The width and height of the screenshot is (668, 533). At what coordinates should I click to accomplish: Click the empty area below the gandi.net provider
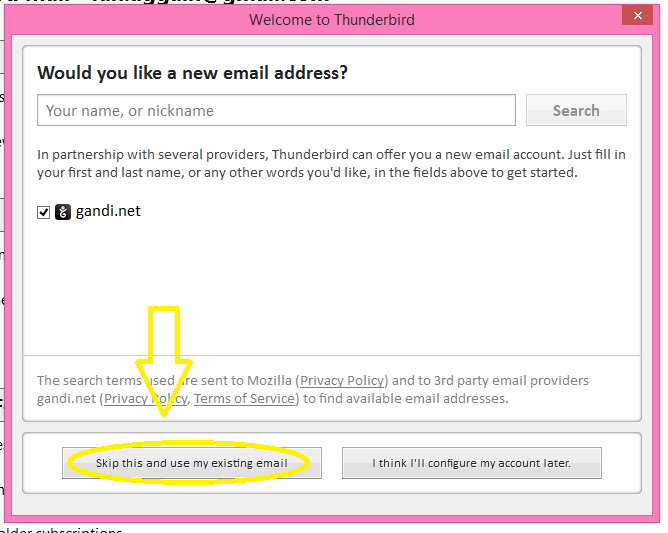(x=330, y=290)
